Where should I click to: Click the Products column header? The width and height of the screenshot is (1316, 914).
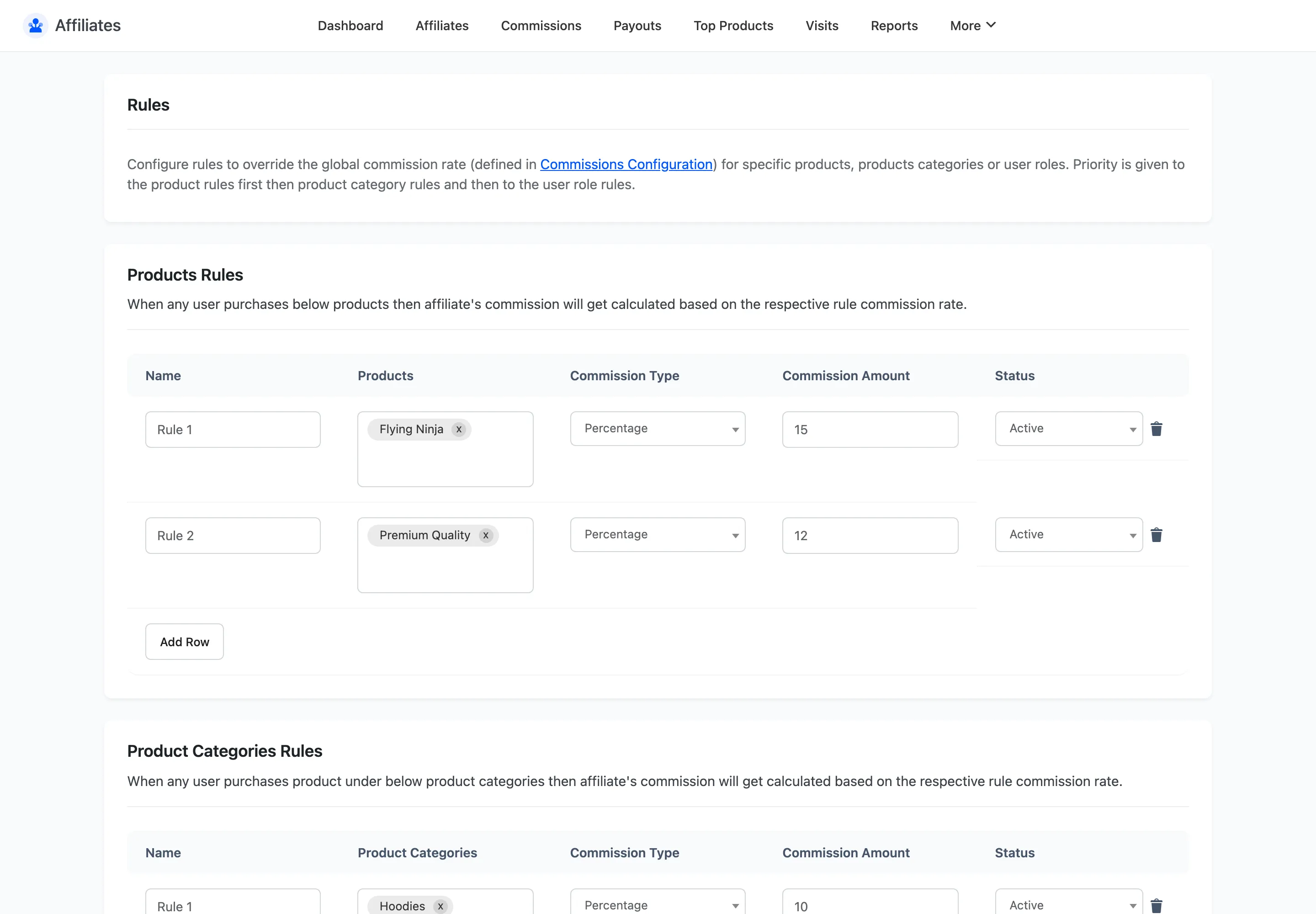click(385, 376)
